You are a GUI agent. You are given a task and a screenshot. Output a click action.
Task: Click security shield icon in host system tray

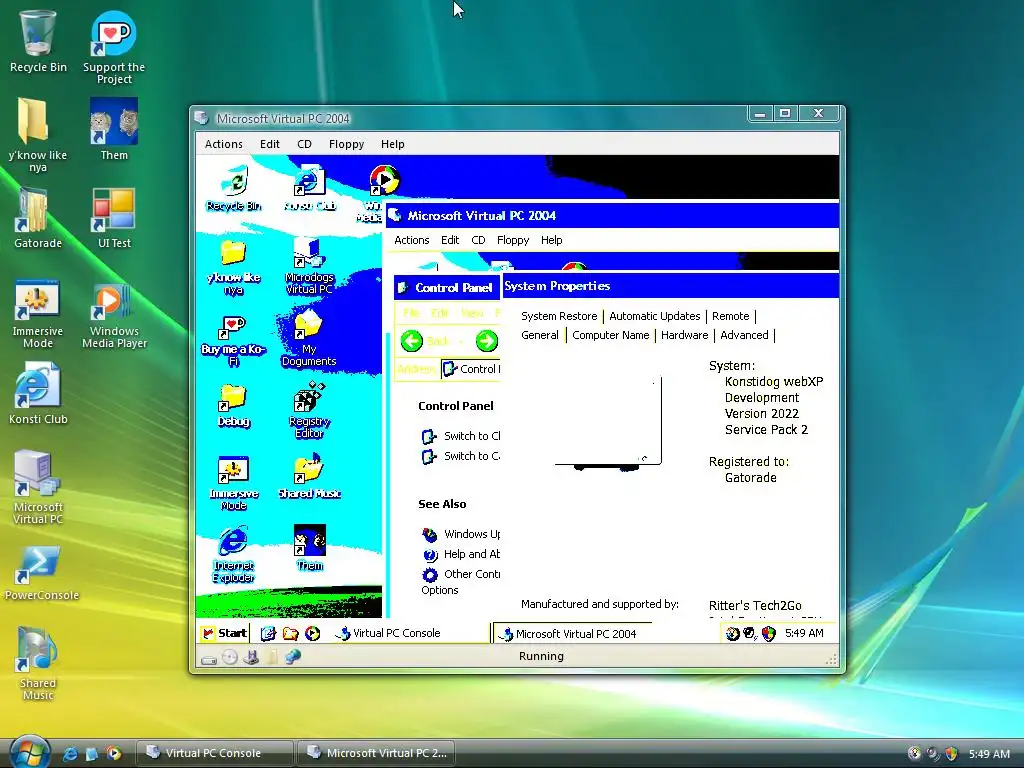tap(951, 754)
